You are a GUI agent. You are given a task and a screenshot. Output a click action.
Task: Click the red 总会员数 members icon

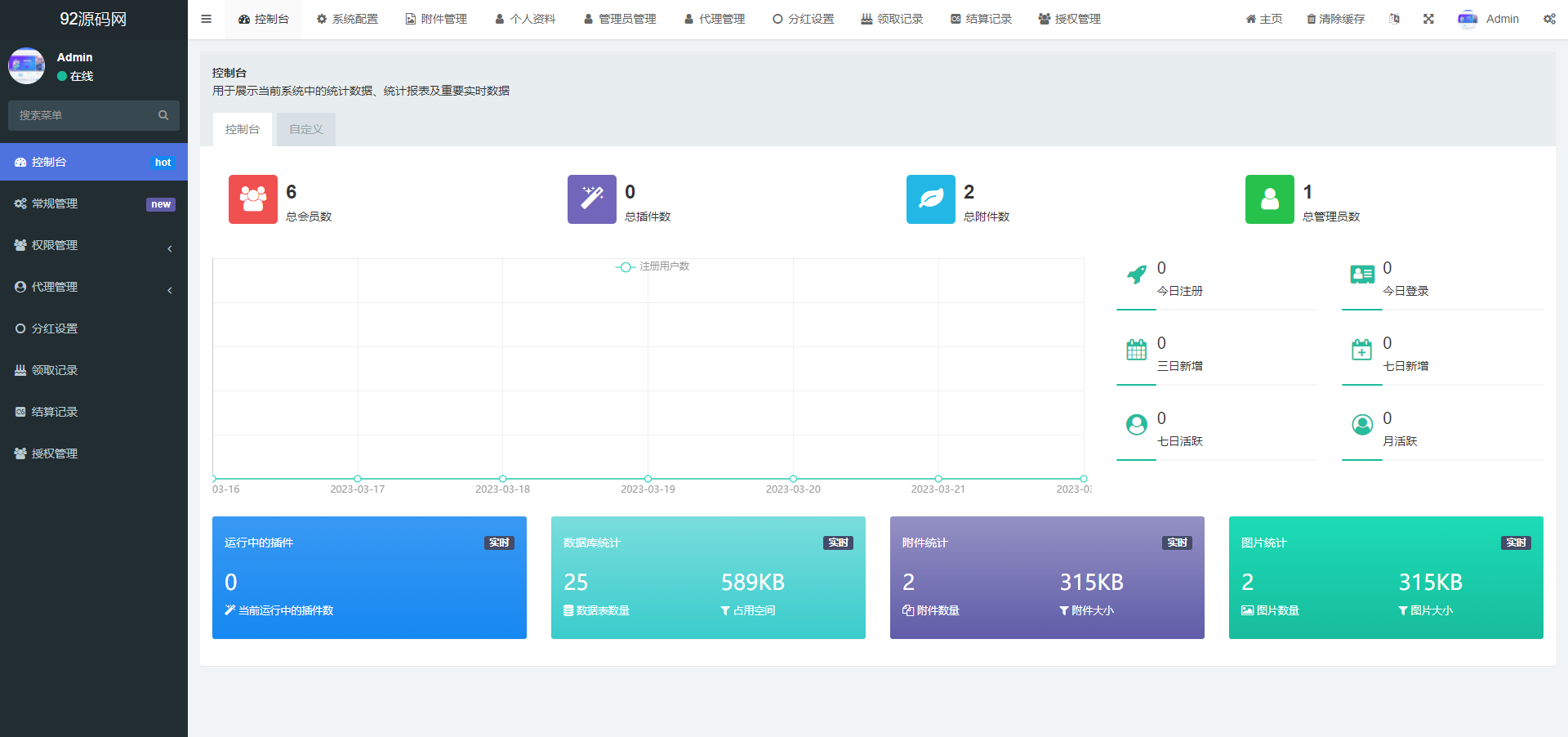pos(252,199)
